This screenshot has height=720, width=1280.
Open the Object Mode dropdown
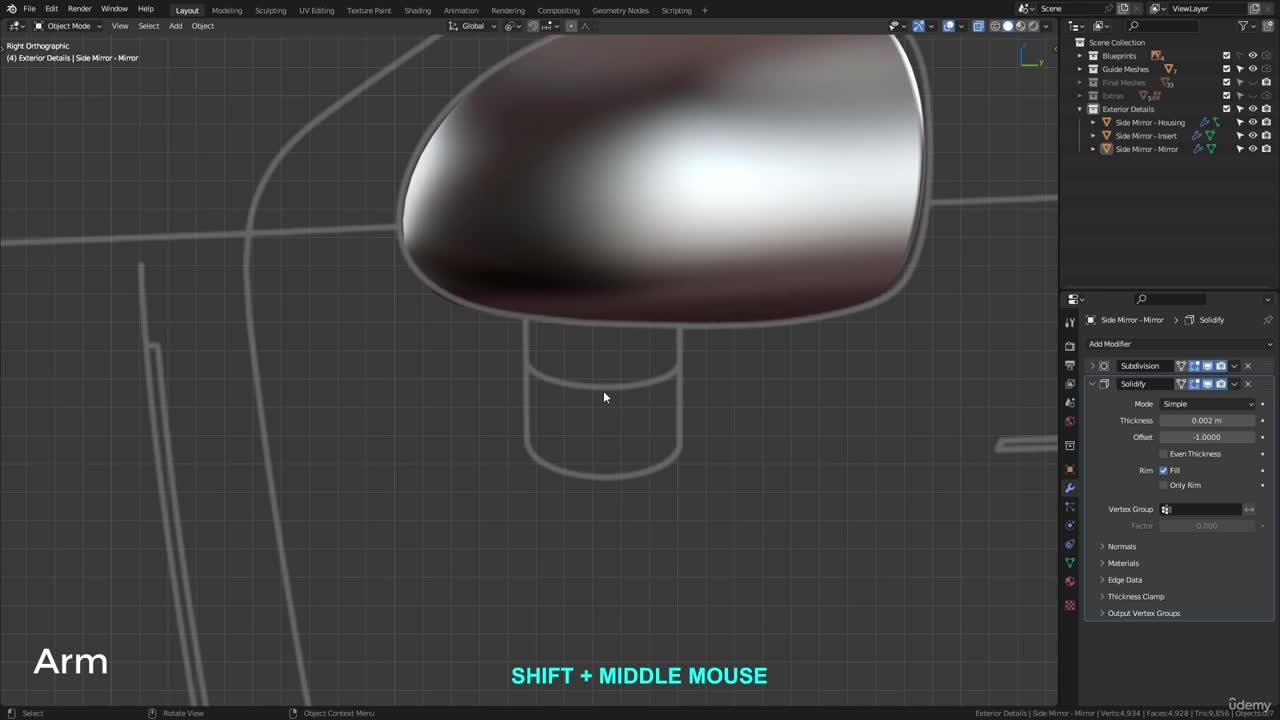click(x=68, y=26)
